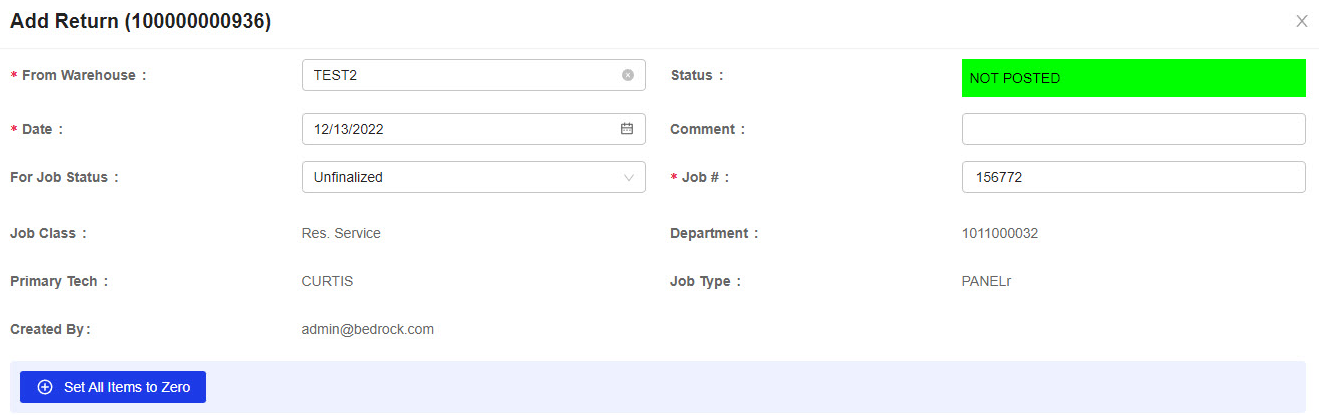Click the Res. Service job class value
The height and width of the screenshot is (415, 1319).
pos(341,233)
